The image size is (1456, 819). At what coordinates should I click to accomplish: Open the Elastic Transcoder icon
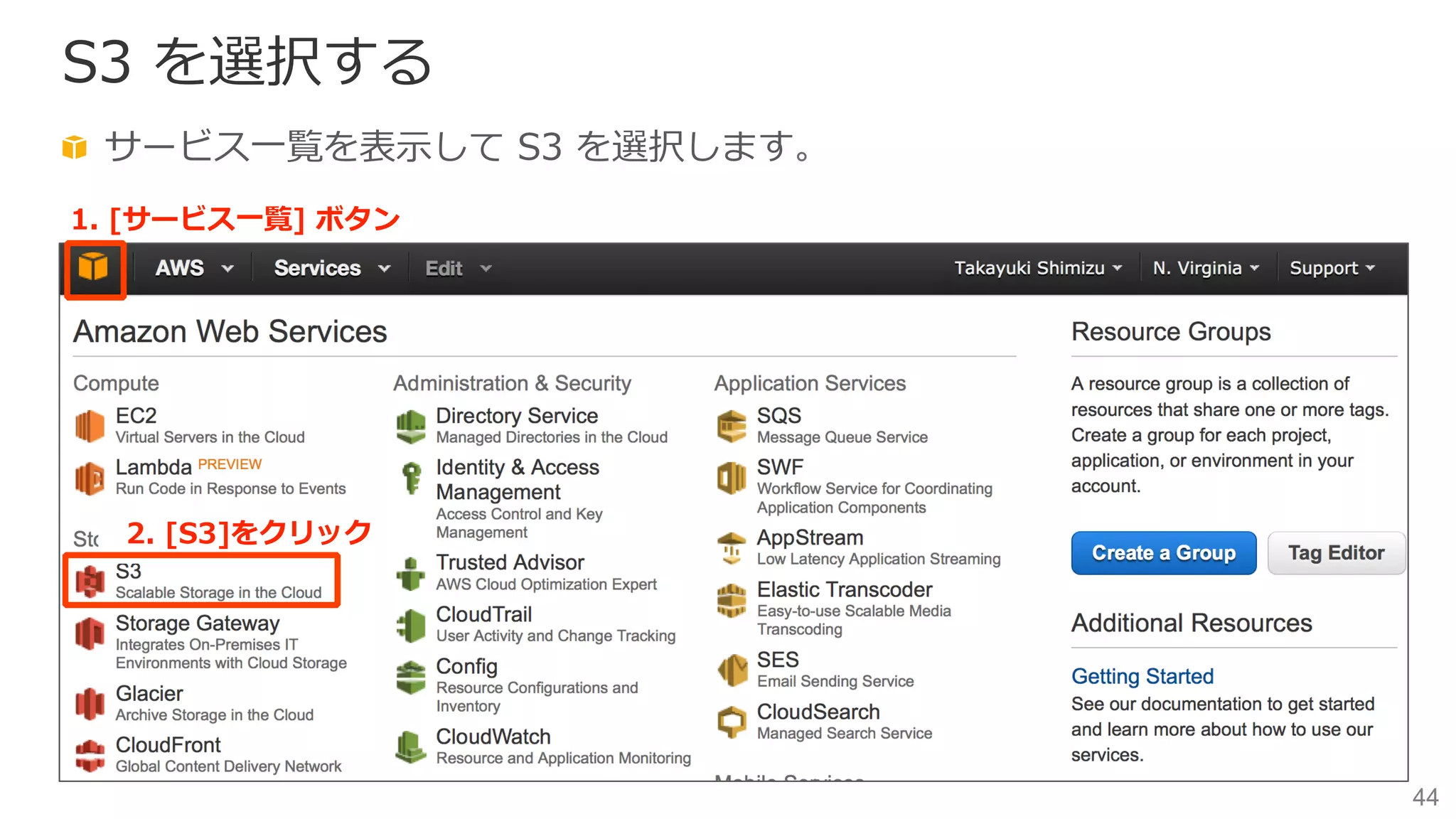point(732,600)
